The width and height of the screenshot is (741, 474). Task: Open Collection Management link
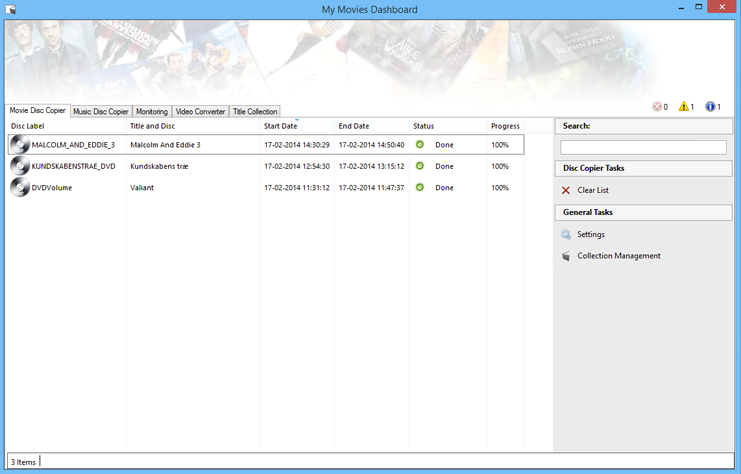click(619, 256)
